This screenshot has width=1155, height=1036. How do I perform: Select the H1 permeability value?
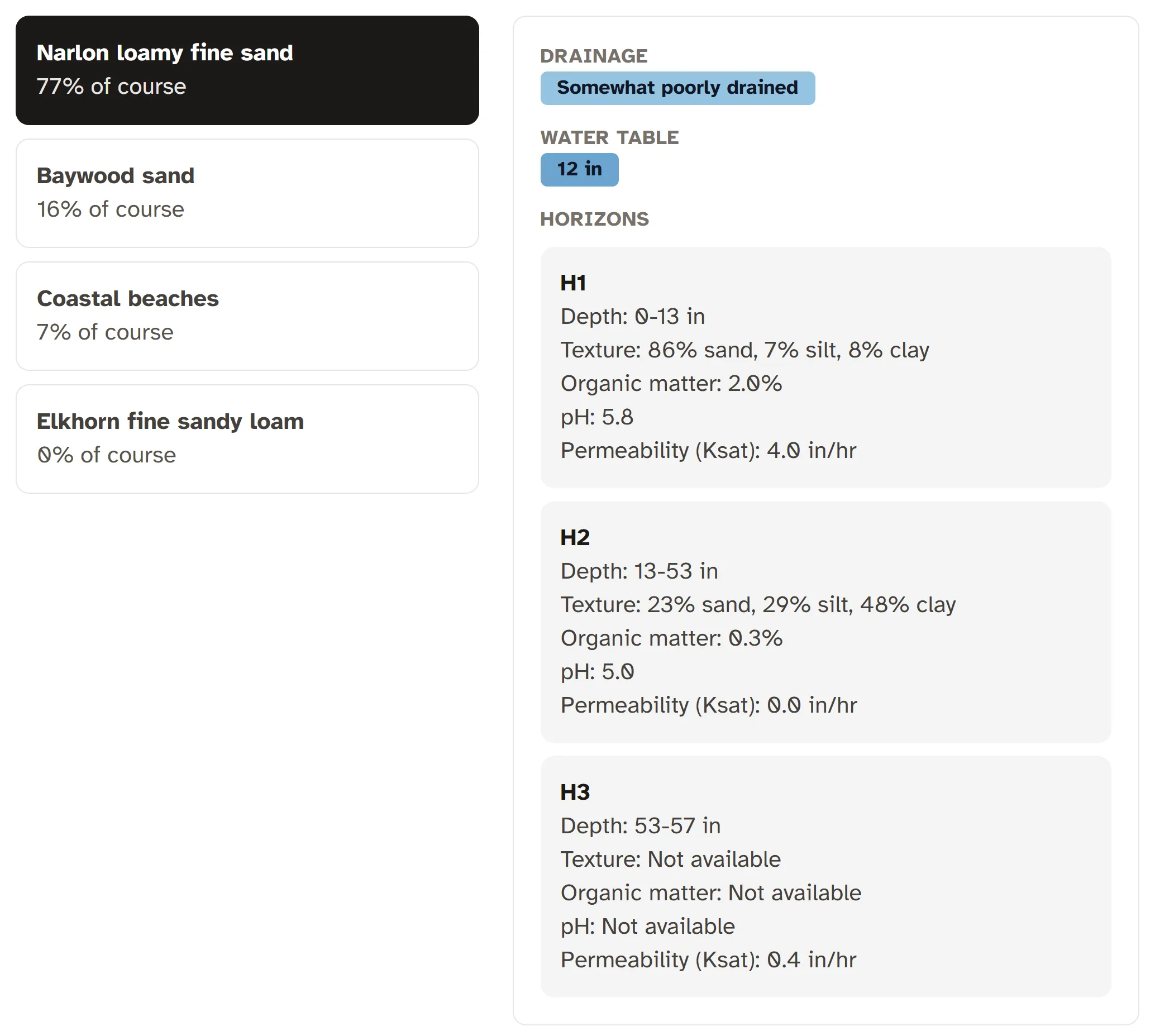[708, 450]
